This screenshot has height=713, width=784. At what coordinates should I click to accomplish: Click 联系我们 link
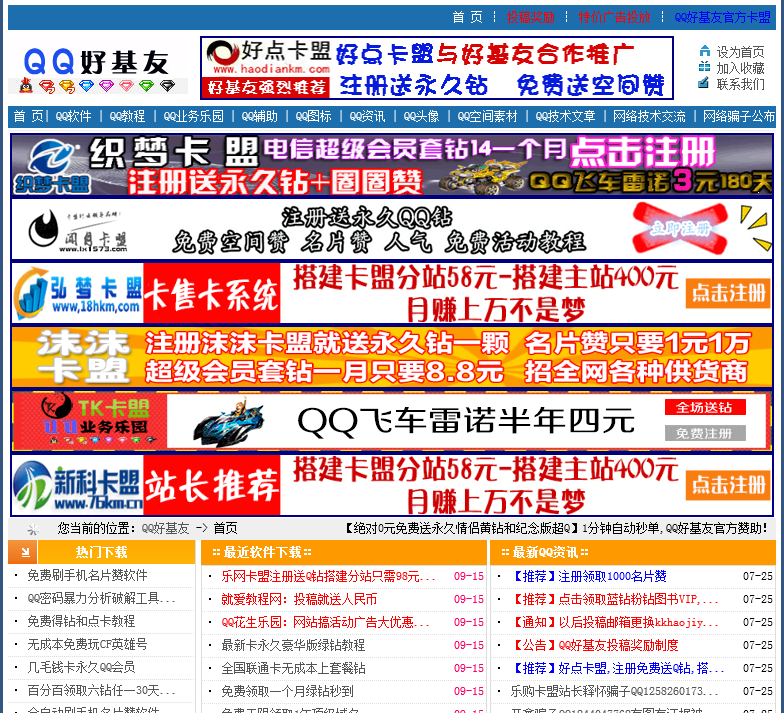coord(740,84)
